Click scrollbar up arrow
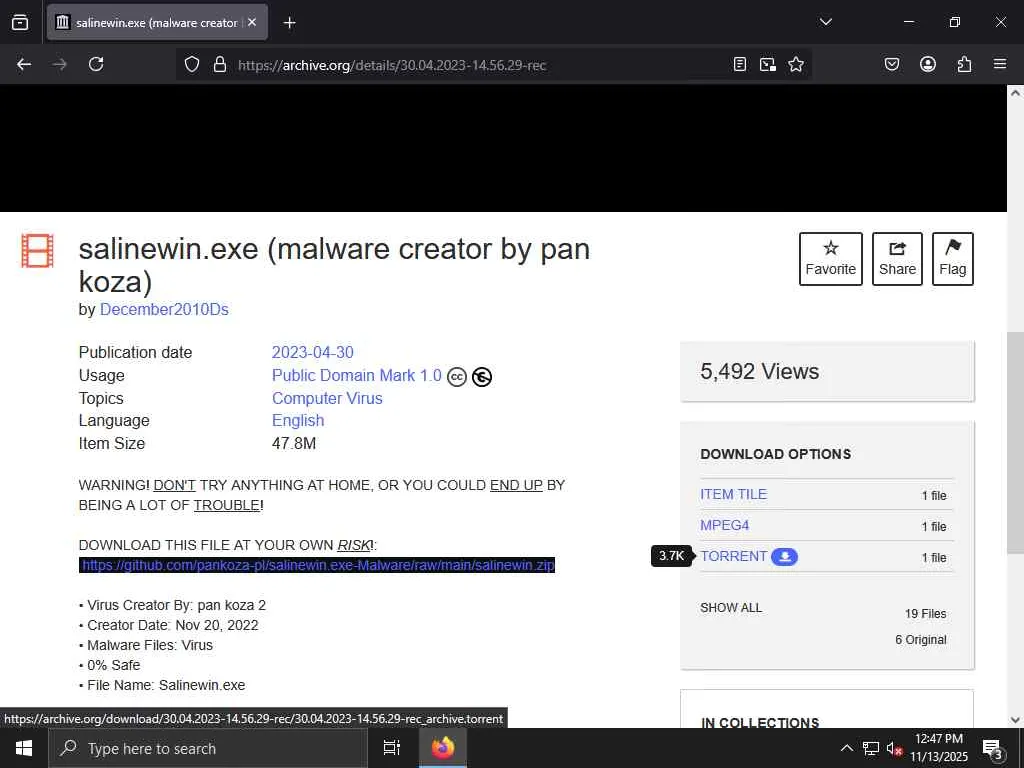Viewport: 1024px width, 768px height. [x=1016, y=93]
